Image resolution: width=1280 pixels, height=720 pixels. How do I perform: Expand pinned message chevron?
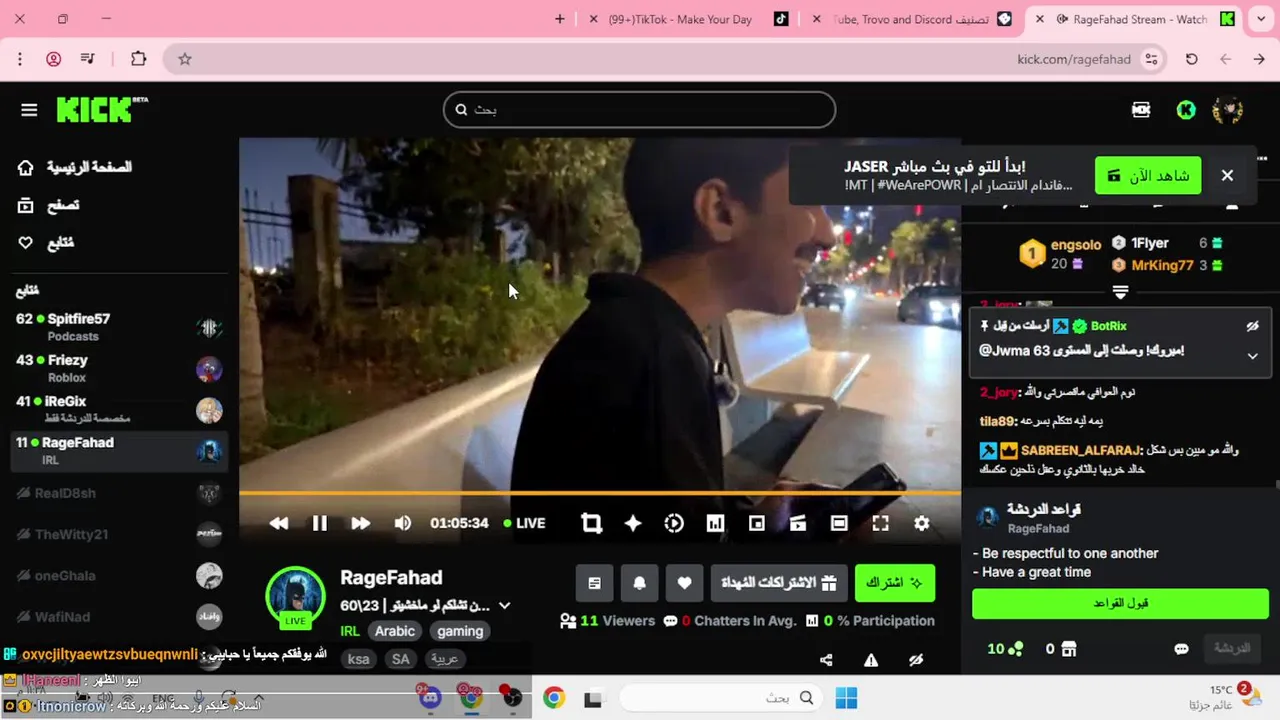pos(1252,356)
